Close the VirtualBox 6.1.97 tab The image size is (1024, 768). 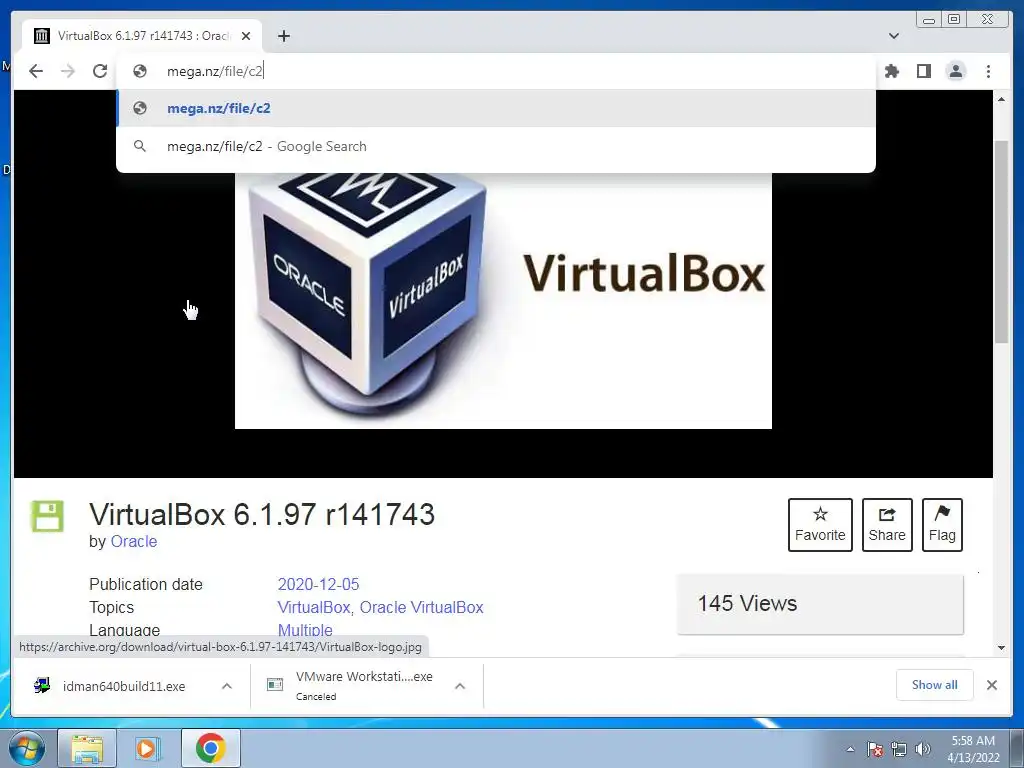pyautogui.click(x=246, y=36)
